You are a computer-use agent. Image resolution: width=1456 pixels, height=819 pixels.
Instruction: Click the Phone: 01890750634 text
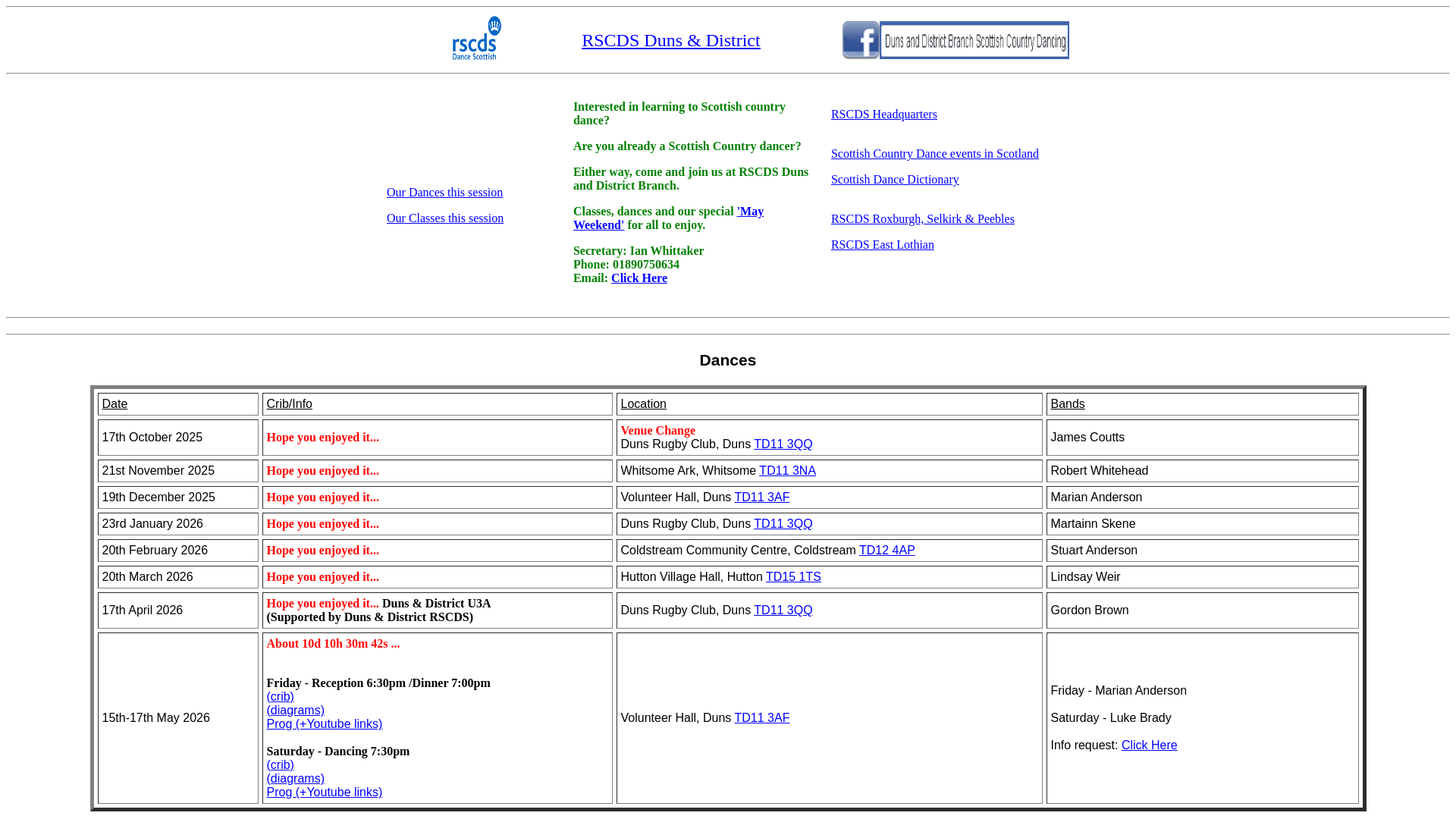626,265
